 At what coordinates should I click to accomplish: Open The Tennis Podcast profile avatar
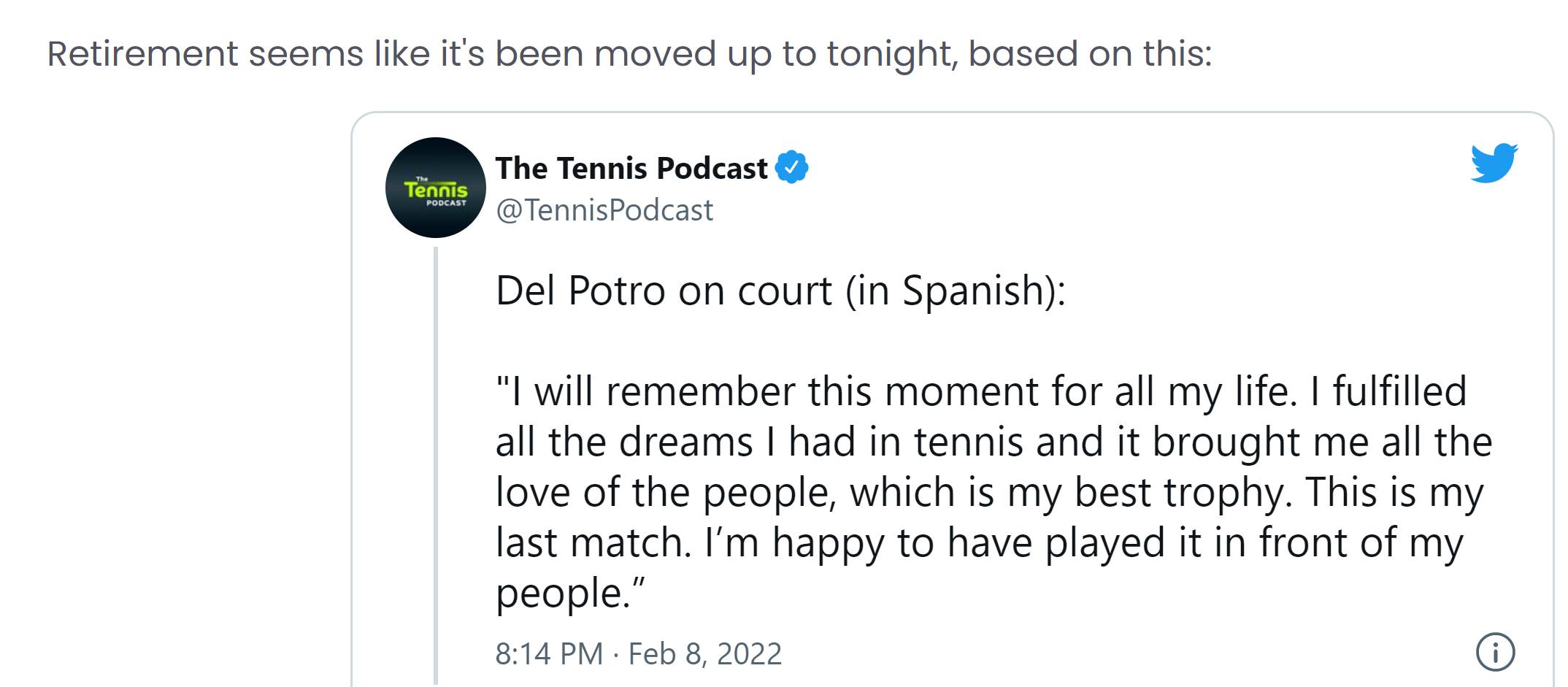point(435,188)
